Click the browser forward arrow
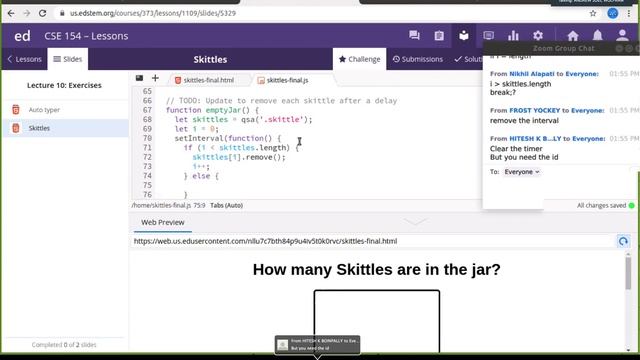Image resolution: width=640 pixels, height=360 pixels. (x=27, y=13)
